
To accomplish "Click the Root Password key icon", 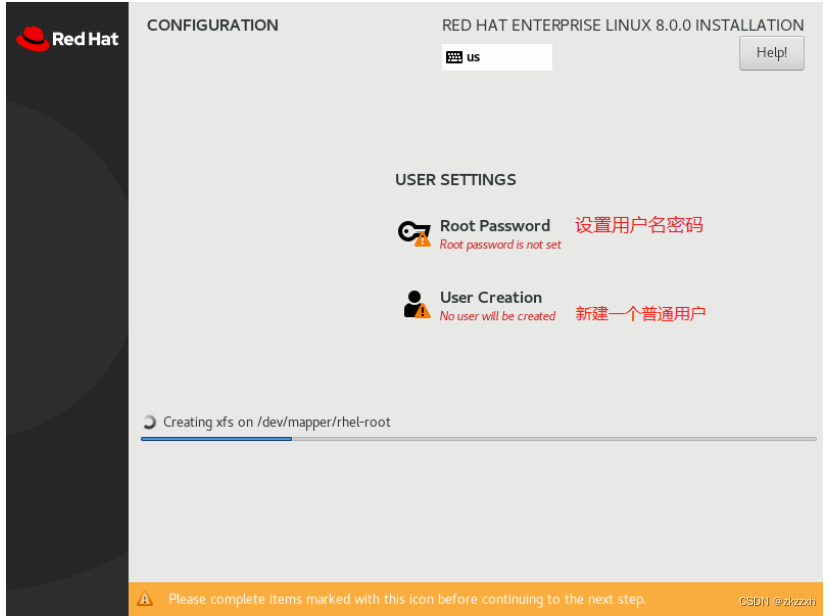I will coord(414,234).
